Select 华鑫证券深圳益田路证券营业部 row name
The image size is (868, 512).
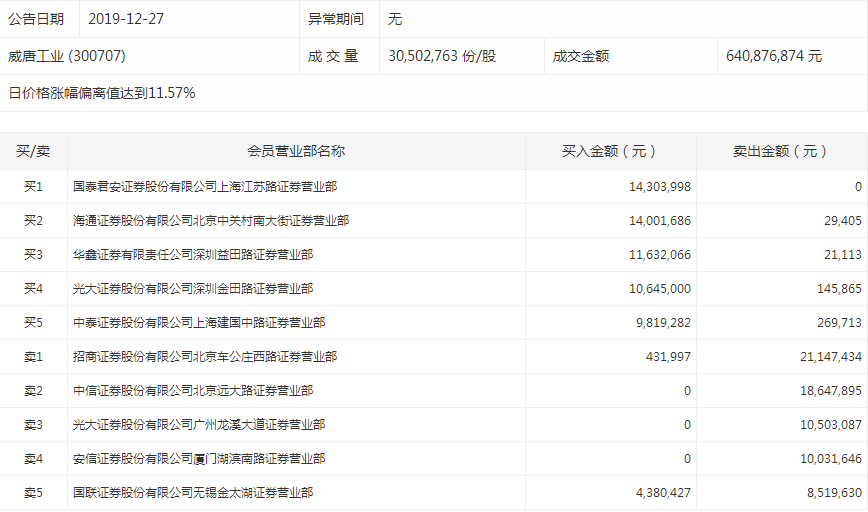click(193, 255)
